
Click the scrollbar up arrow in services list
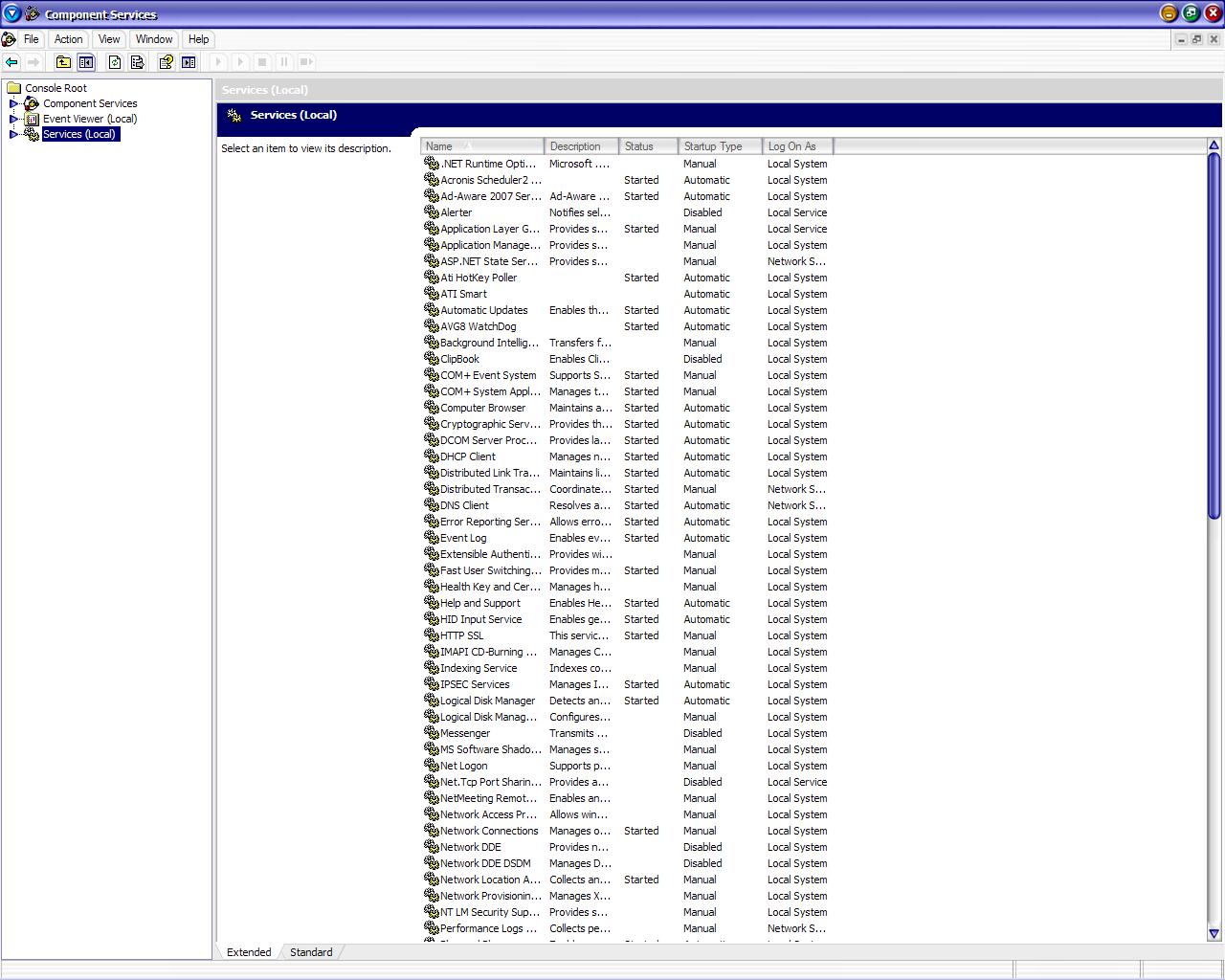1214,145
